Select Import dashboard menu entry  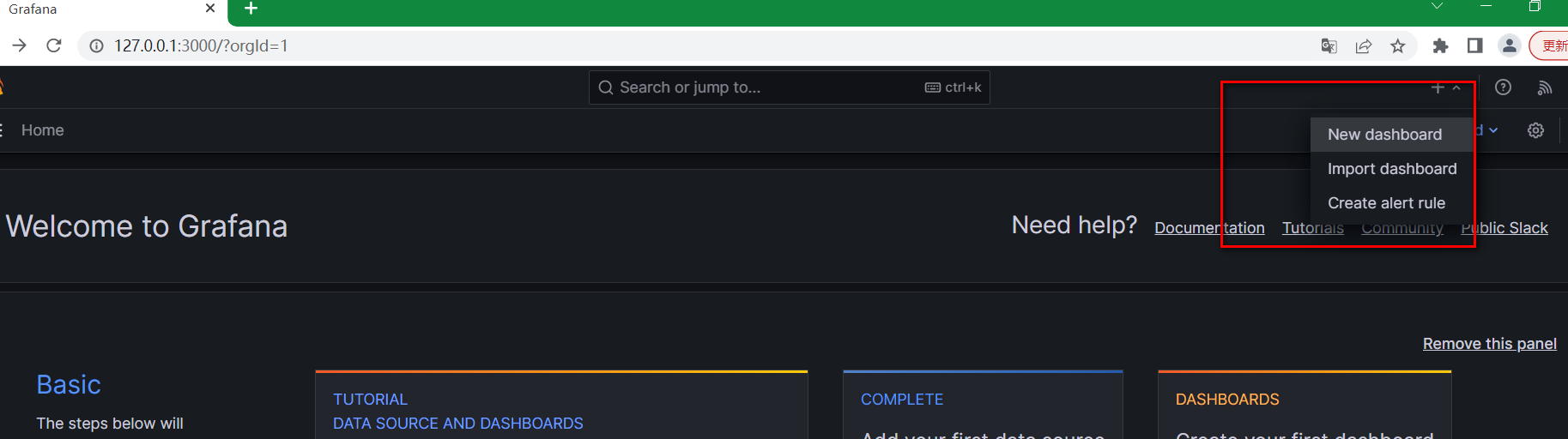(x=1391, y=169)
